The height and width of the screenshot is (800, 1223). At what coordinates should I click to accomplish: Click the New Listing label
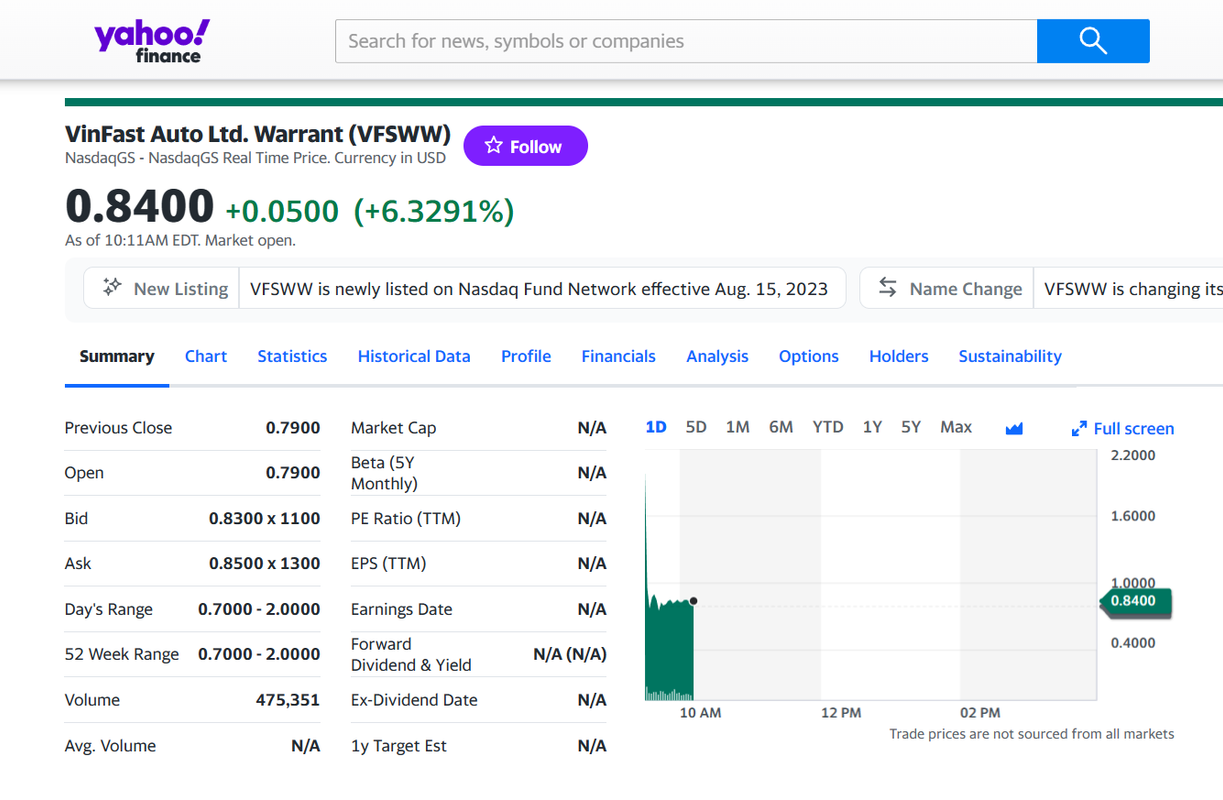pyautogui.click(x=181, y=289)
